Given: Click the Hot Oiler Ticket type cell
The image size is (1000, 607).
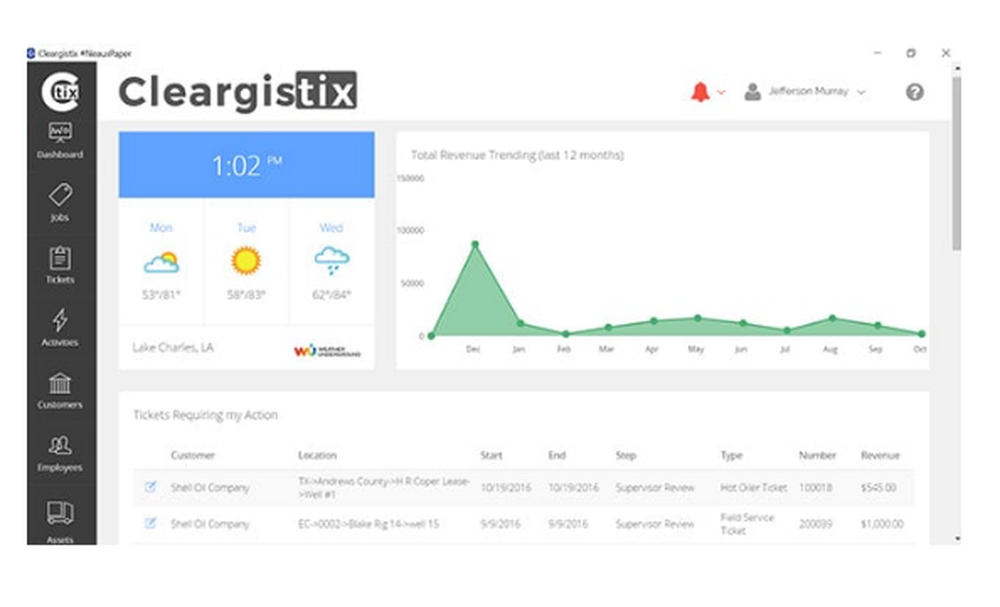Looking at the screenshot, I should point(754,488).
